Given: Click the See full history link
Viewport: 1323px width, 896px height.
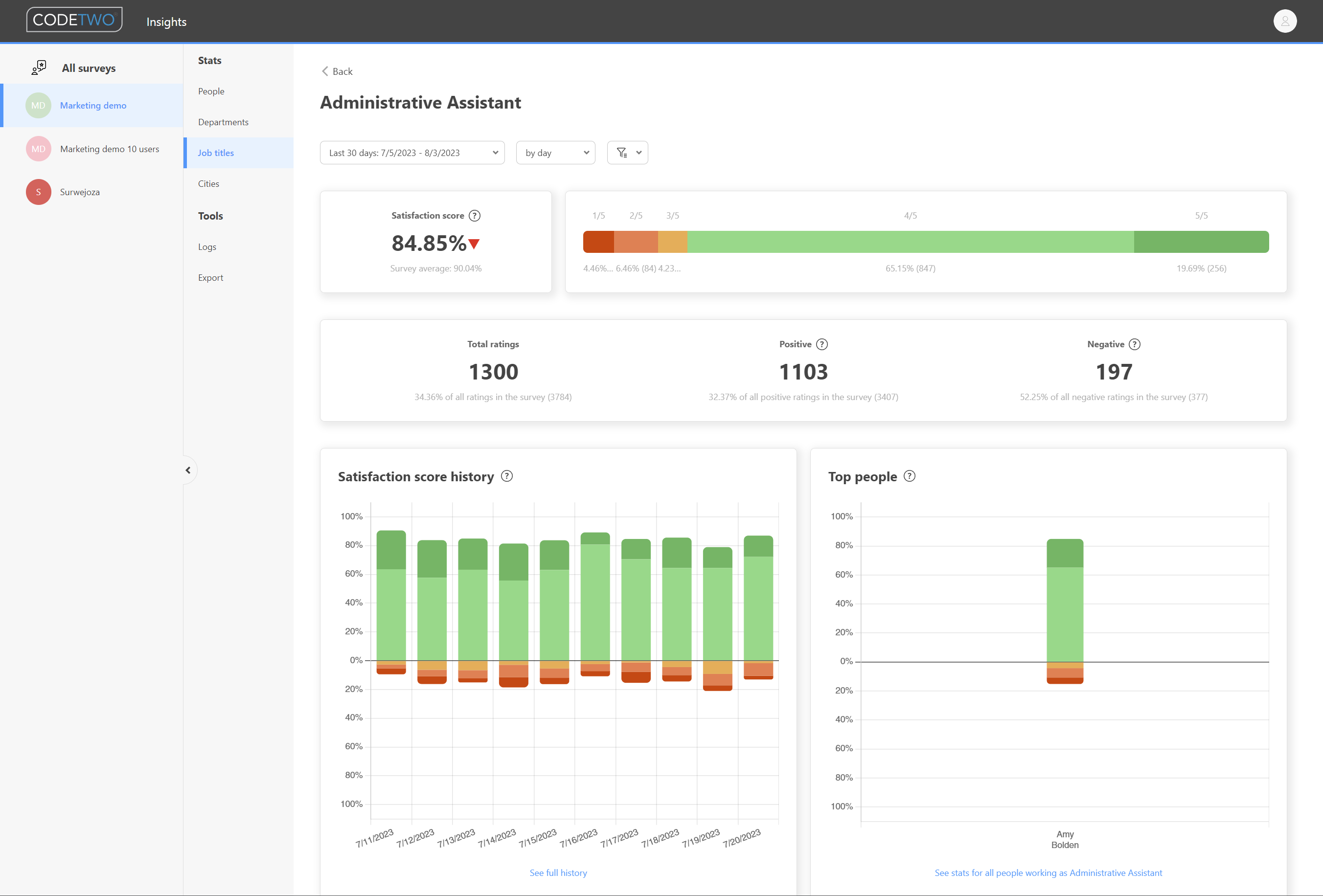Looking at the screenshot, I should click(558, 872).
